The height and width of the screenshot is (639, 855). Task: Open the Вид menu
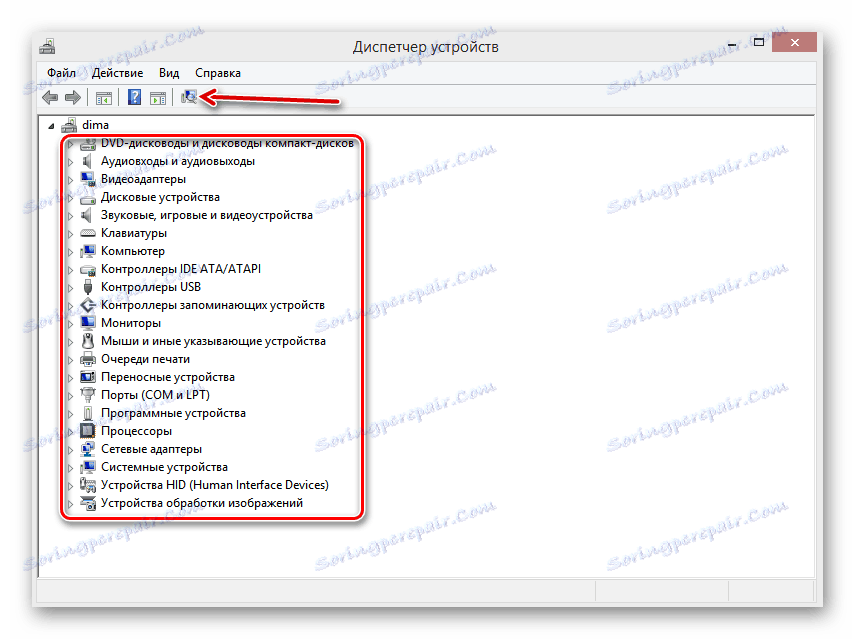[168, 72]
